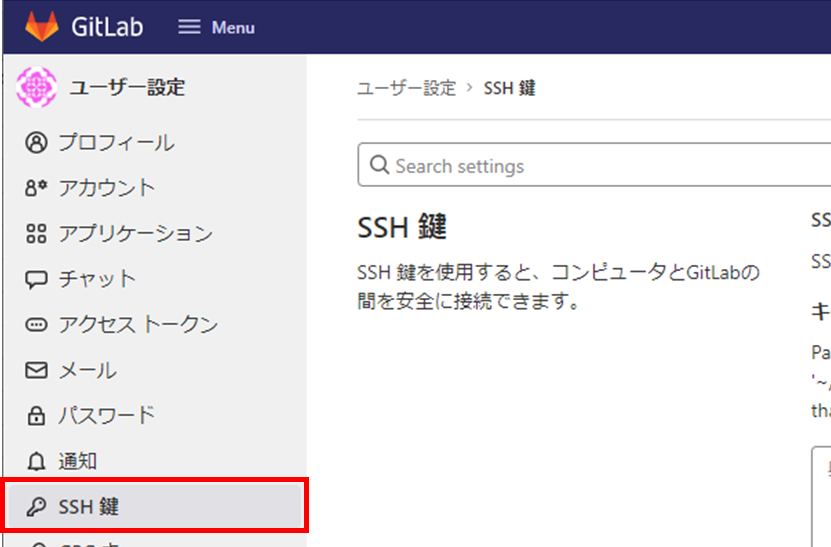Click the Menu label in top bar
Image resolution: width=831 pixels, height=547 pixels.
pos(233,28)
